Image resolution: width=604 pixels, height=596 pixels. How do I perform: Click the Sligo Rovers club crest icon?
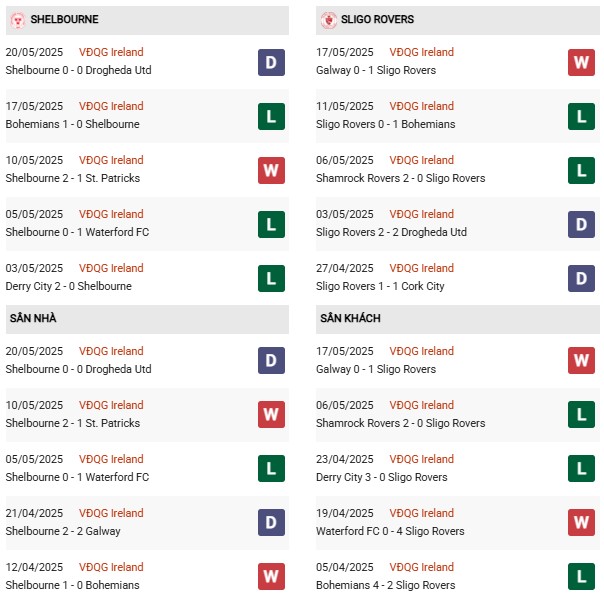pos(329,20)
